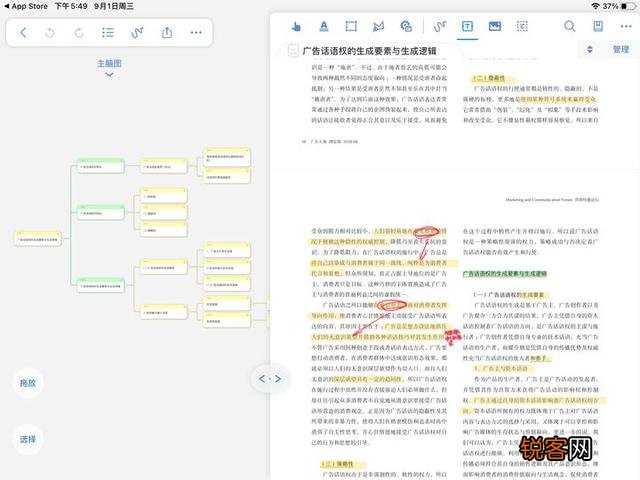Open handwriting tool in mind map toolbar
The image size is (640, 480).
137,33
